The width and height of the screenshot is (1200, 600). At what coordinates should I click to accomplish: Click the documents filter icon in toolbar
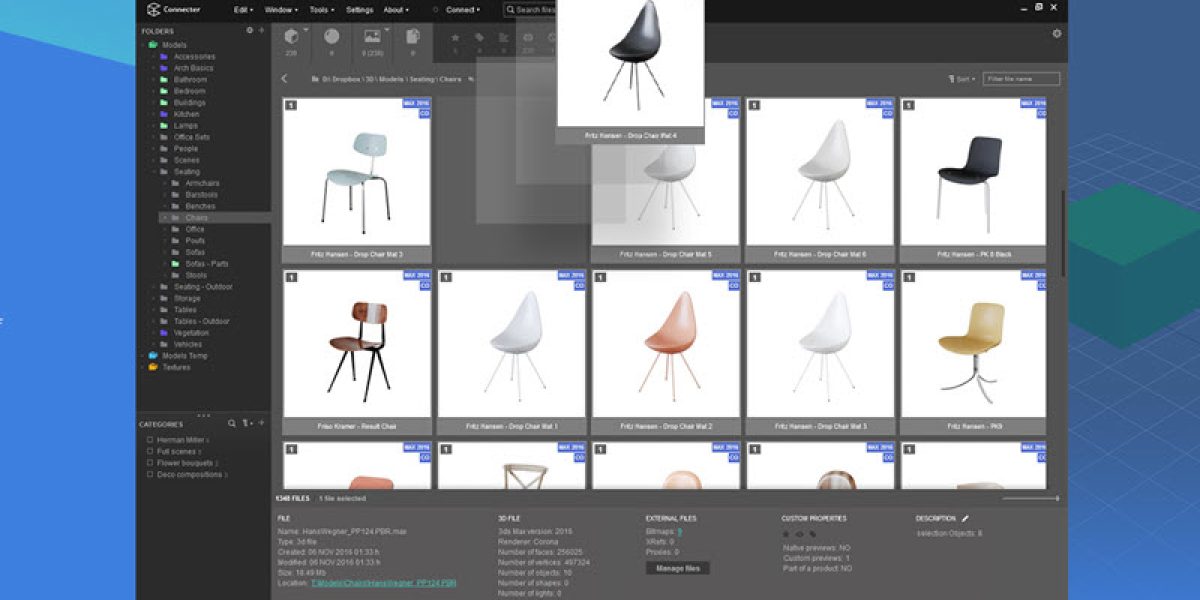(x=412, y=37)
